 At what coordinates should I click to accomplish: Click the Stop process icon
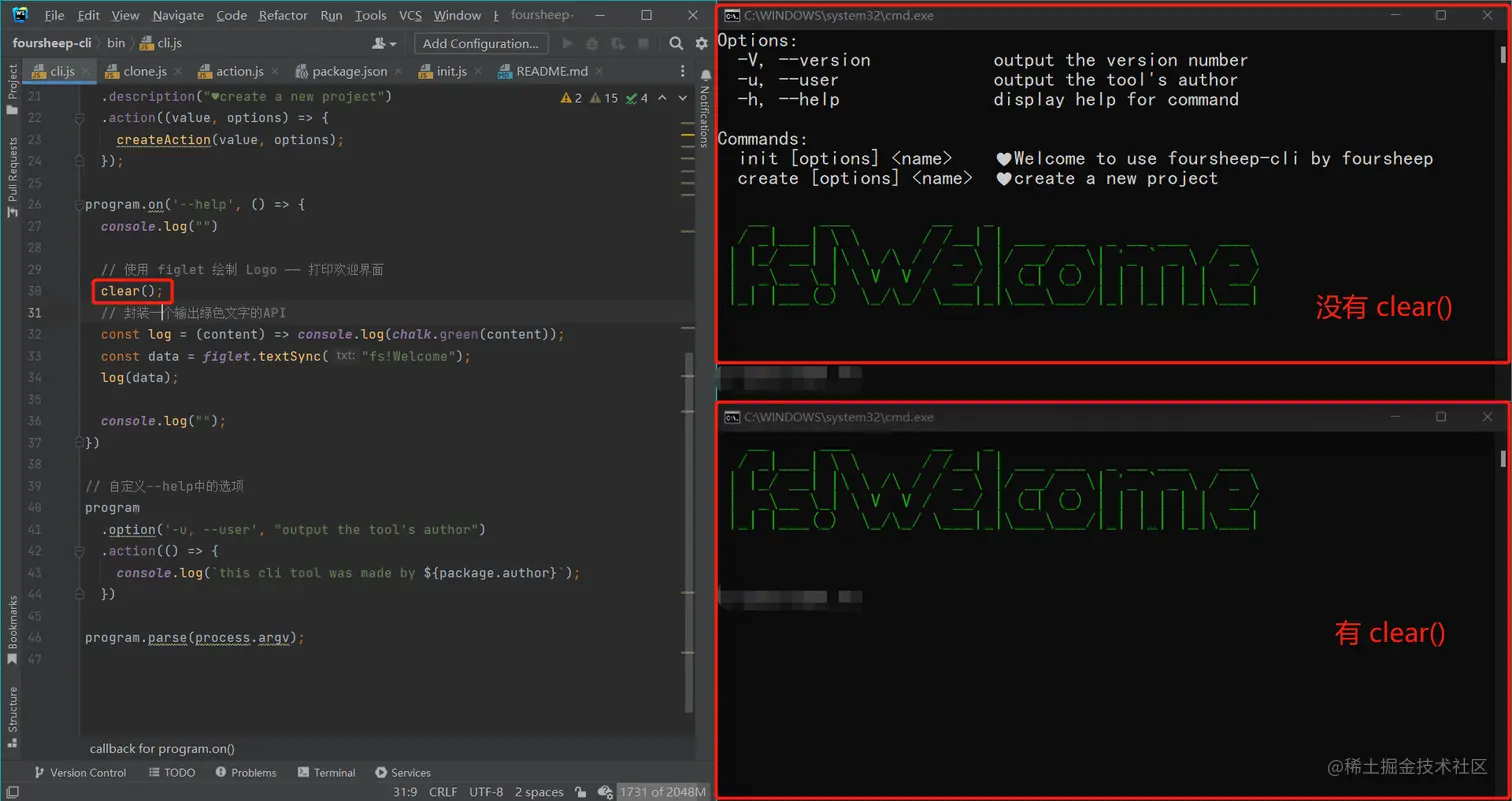pyautogui.click(x=643, y=44)
